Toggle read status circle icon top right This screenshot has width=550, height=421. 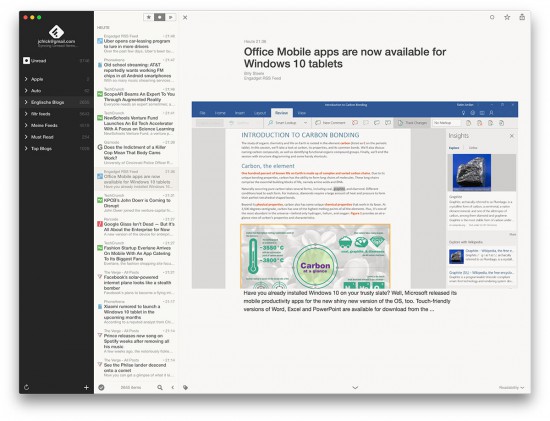pos(492,17)
